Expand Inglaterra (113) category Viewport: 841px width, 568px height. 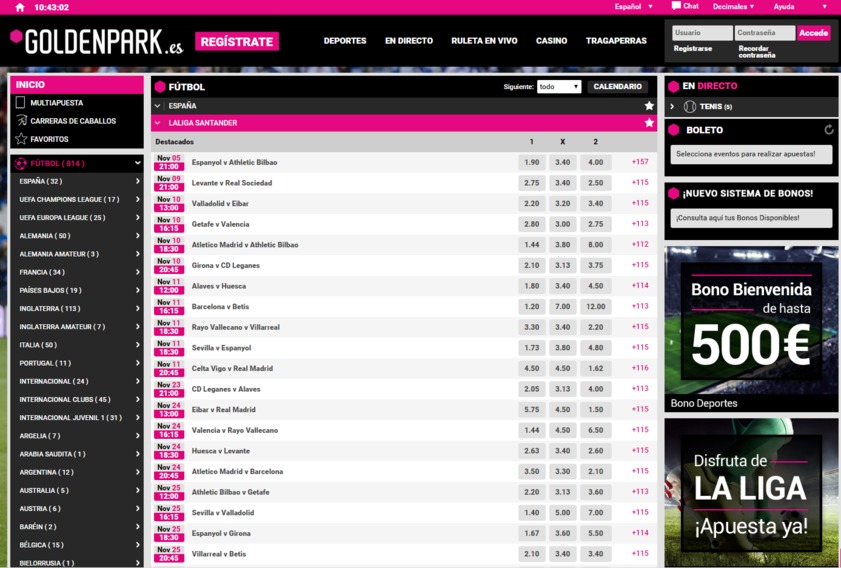77,308
